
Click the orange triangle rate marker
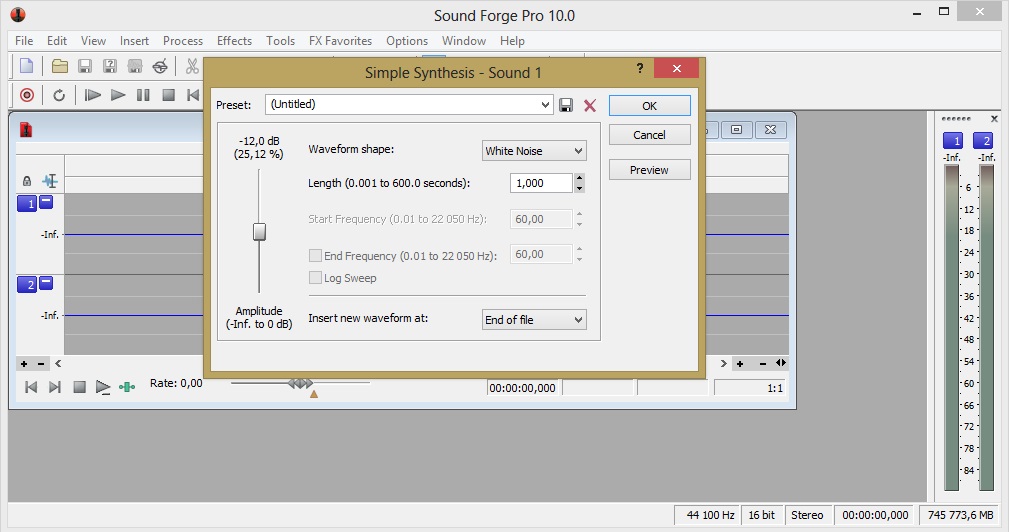point(314,394)
